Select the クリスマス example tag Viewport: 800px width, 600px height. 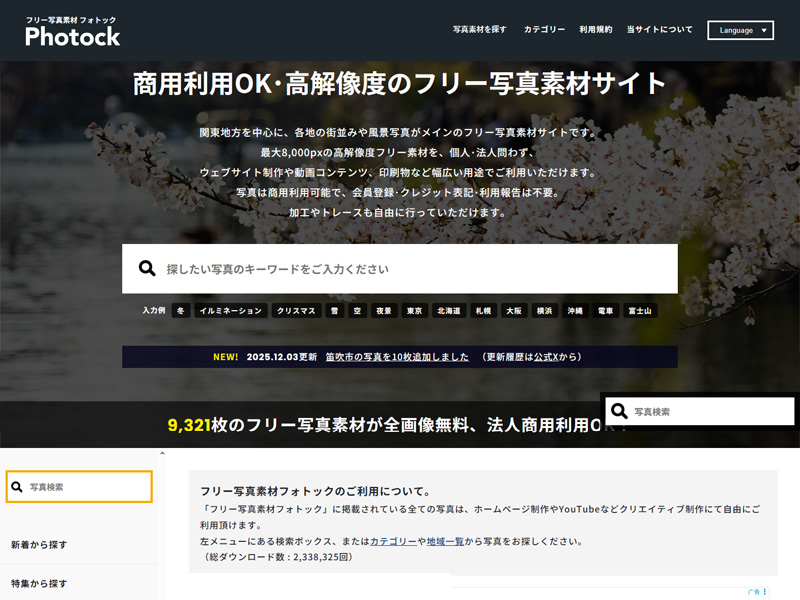296,311
